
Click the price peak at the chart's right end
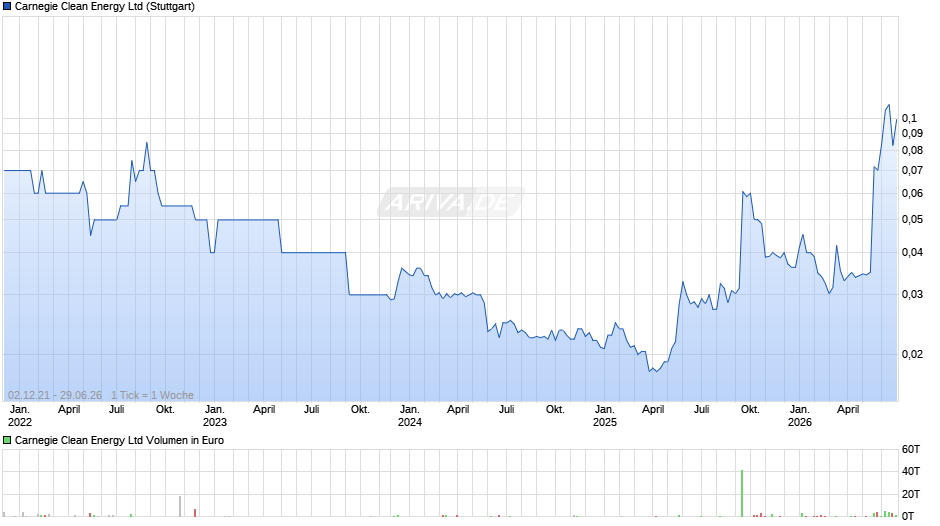(x=888, y=106)
